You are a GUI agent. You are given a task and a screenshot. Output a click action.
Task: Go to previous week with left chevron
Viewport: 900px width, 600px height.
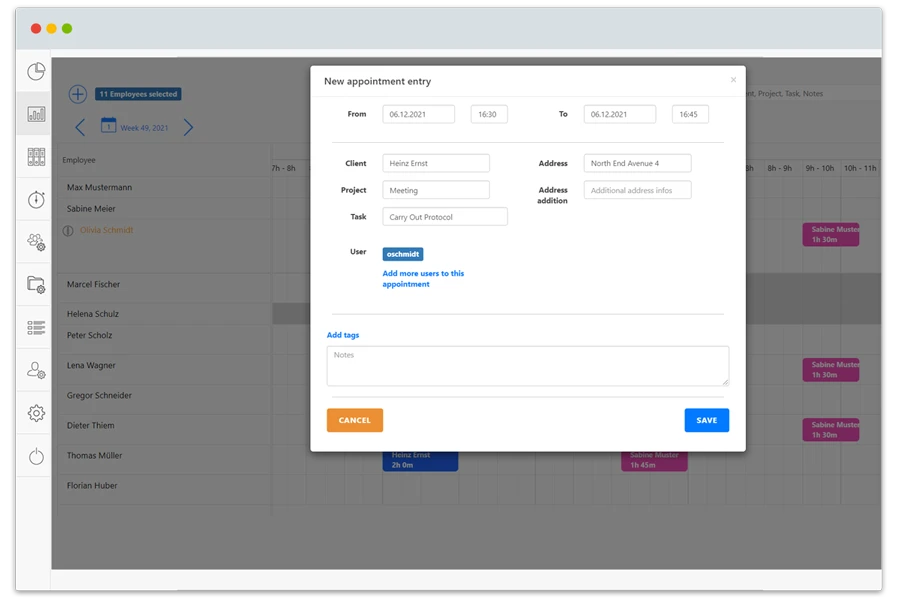[x=79, y=128]
